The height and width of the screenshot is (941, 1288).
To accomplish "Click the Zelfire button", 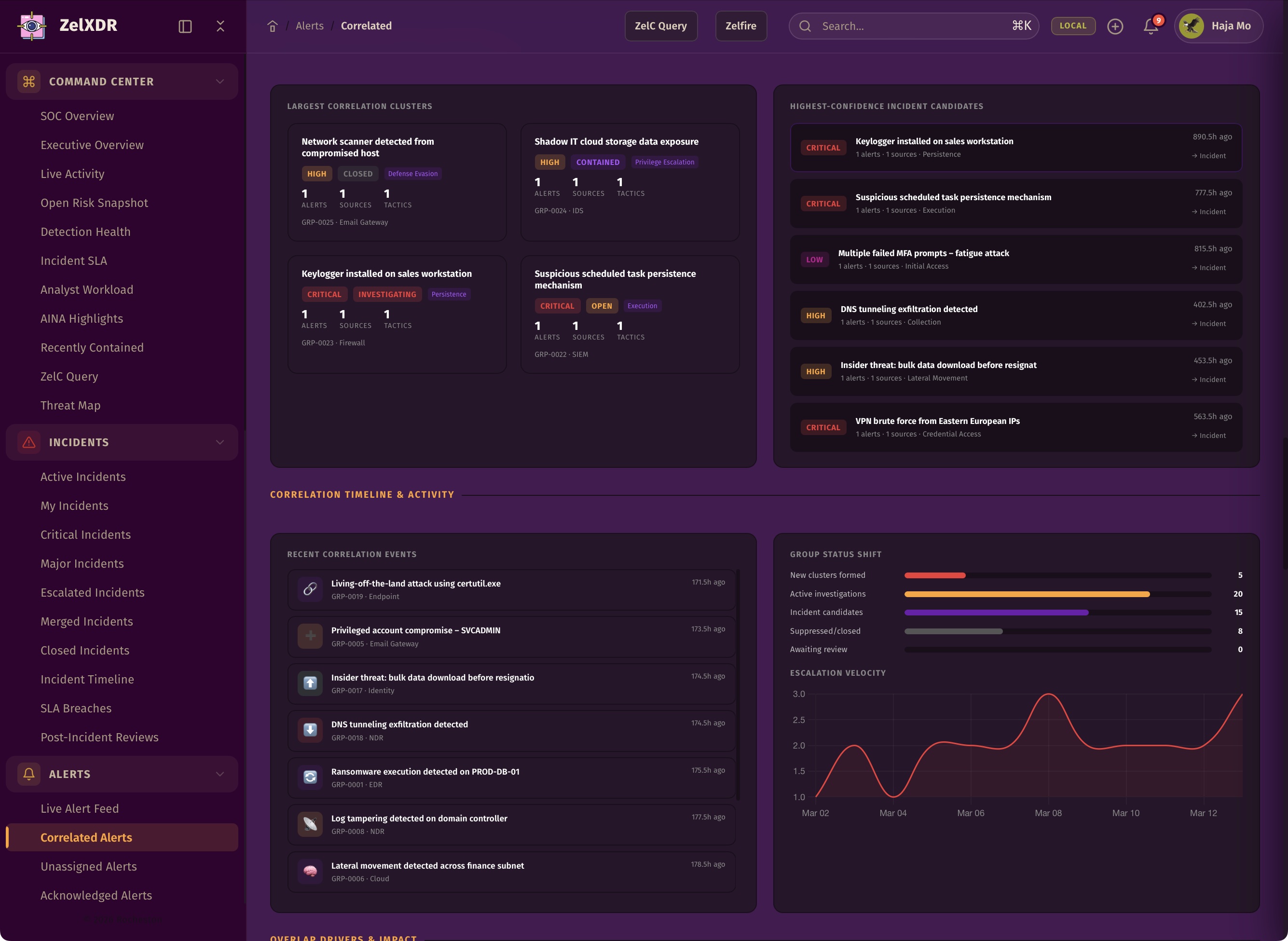I will (x=740, y=26).
